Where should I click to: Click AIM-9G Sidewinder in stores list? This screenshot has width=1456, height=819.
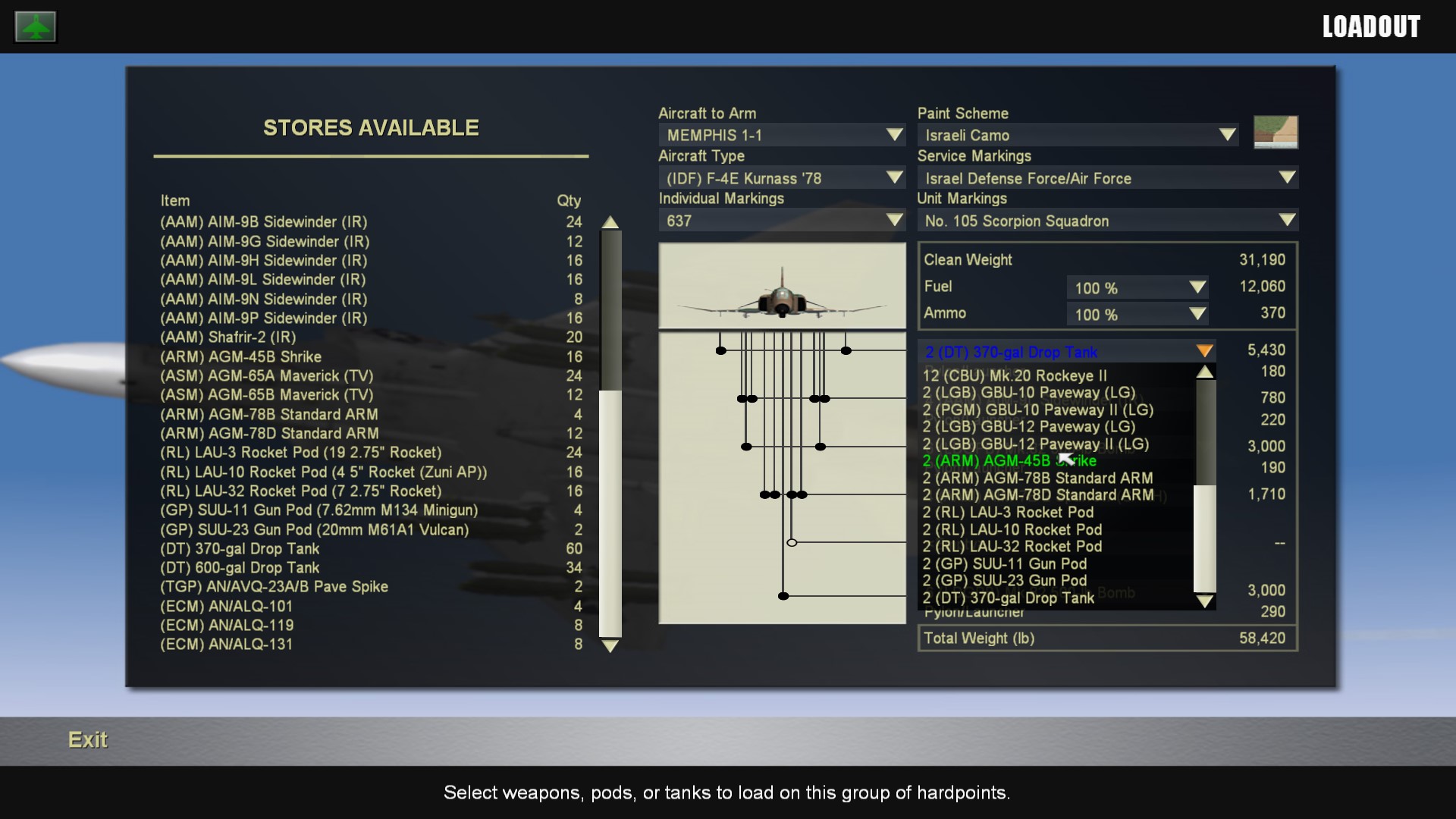point(371,242)
